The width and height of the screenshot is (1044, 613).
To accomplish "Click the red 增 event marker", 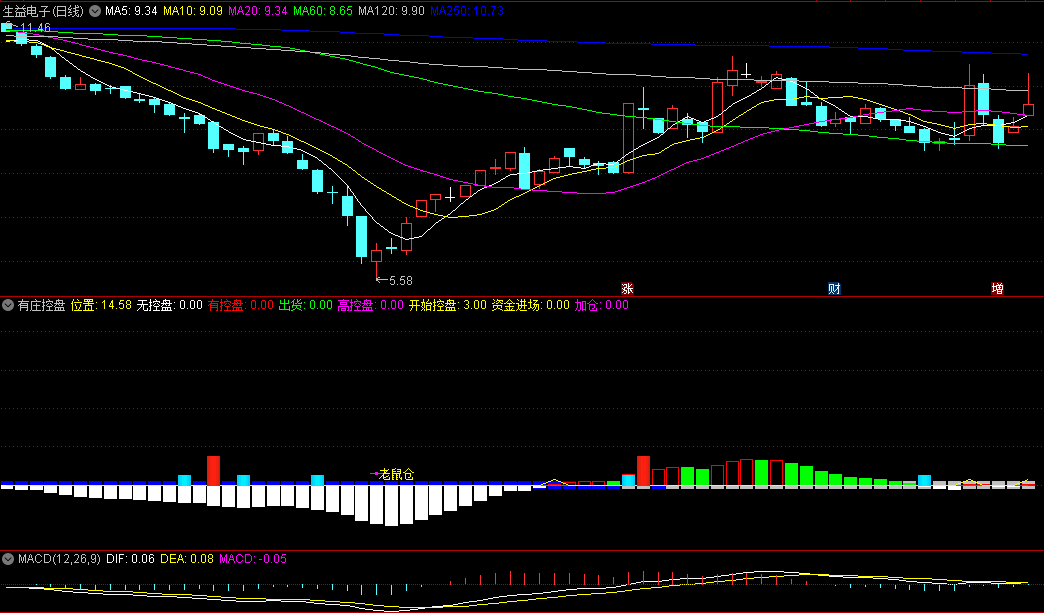I will coord(997,288).
